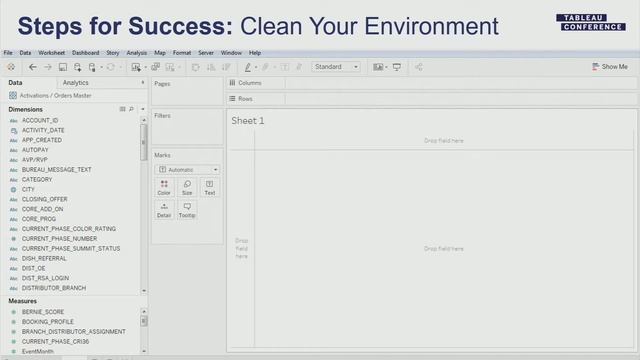Open the Help menu

coord(255,53)
